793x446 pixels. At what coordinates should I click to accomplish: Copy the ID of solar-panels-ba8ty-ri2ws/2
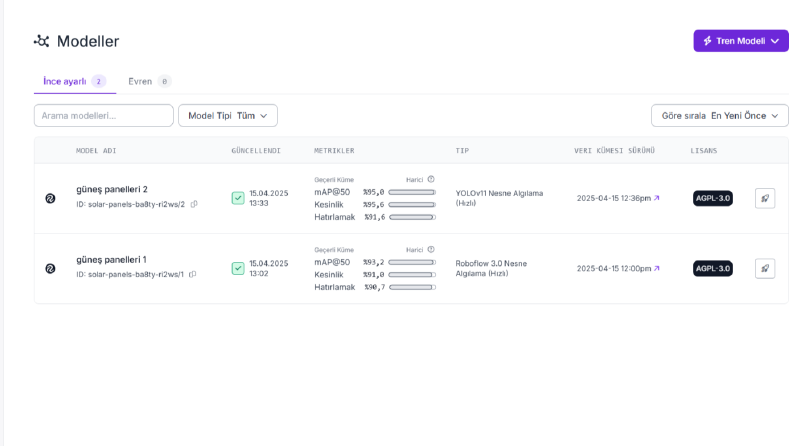click(194, 204)
